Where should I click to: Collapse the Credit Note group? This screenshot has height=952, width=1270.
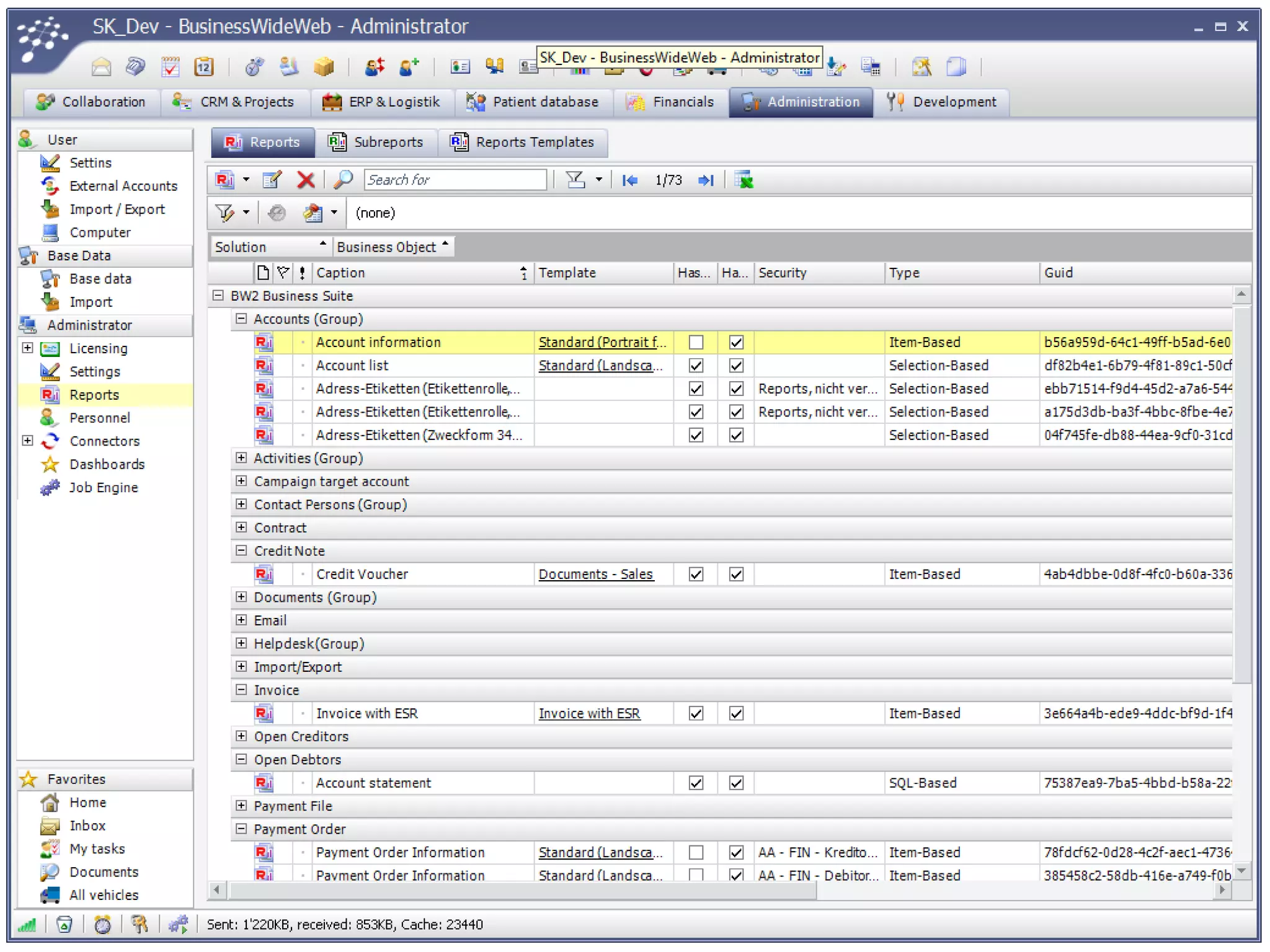click(x=241, y=550)
